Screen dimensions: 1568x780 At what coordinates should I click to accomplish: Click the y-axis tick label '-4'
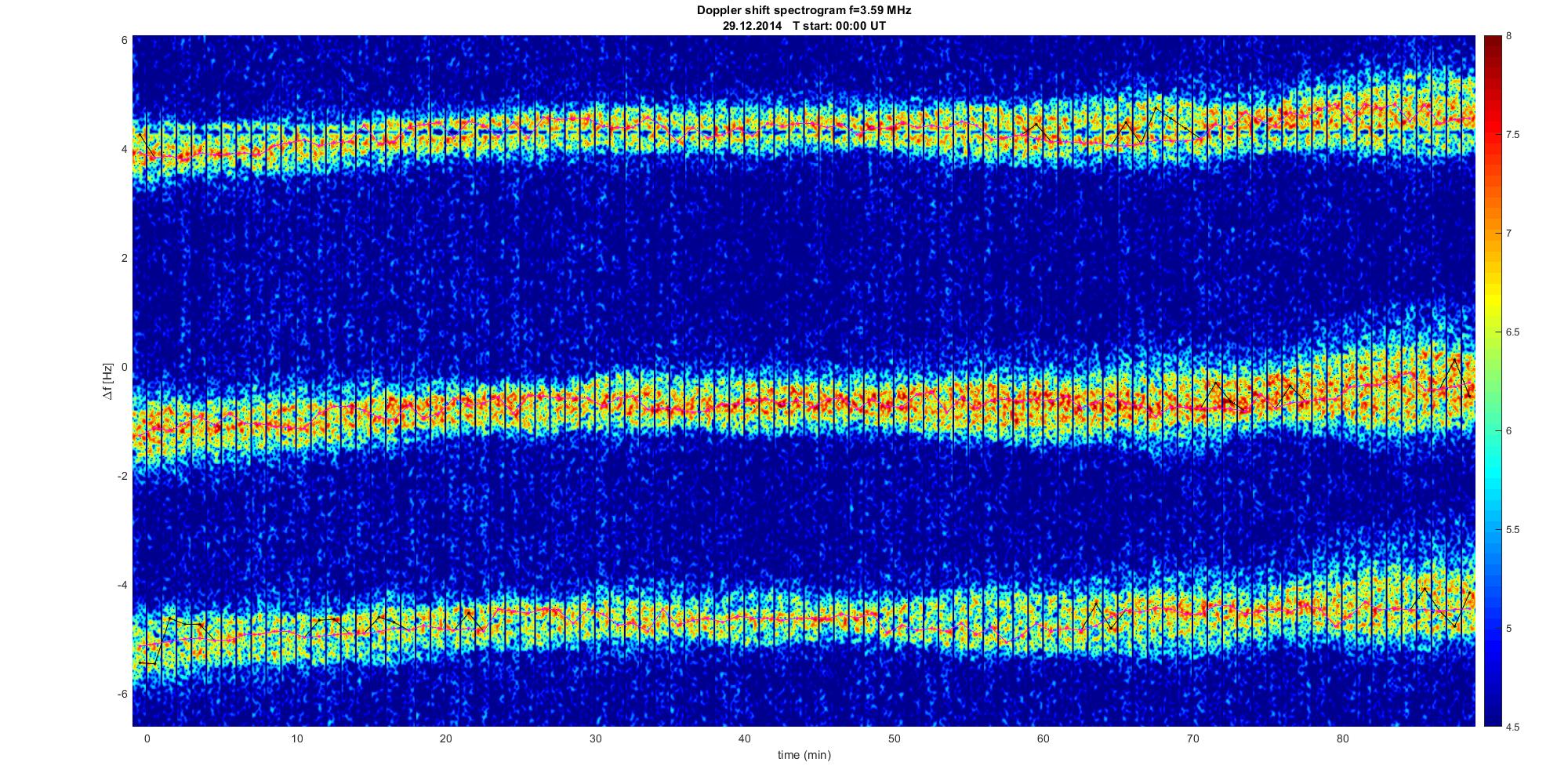(x=123, y=585)
